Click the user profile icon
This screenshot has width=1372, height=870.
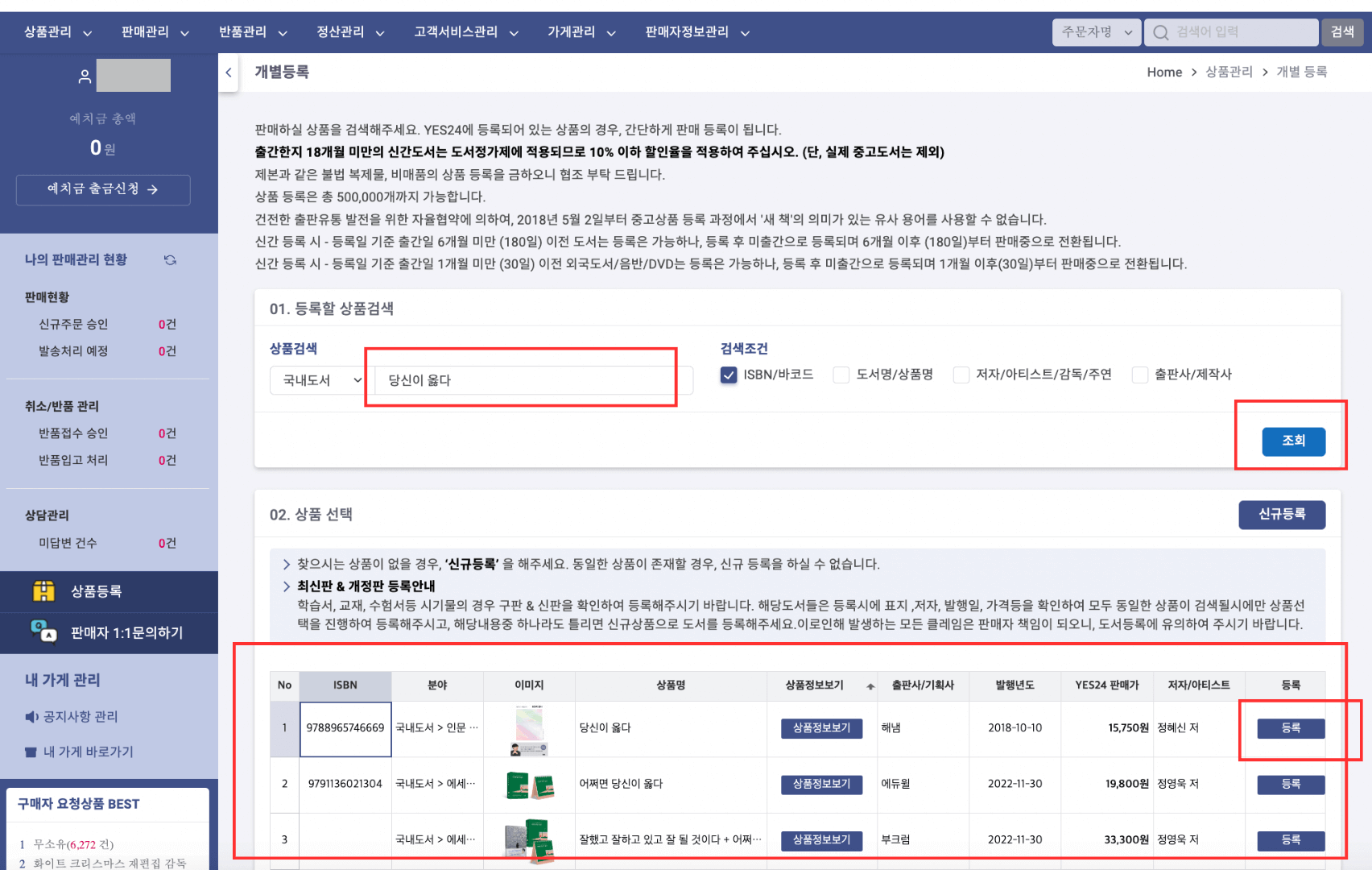[84, 77]
